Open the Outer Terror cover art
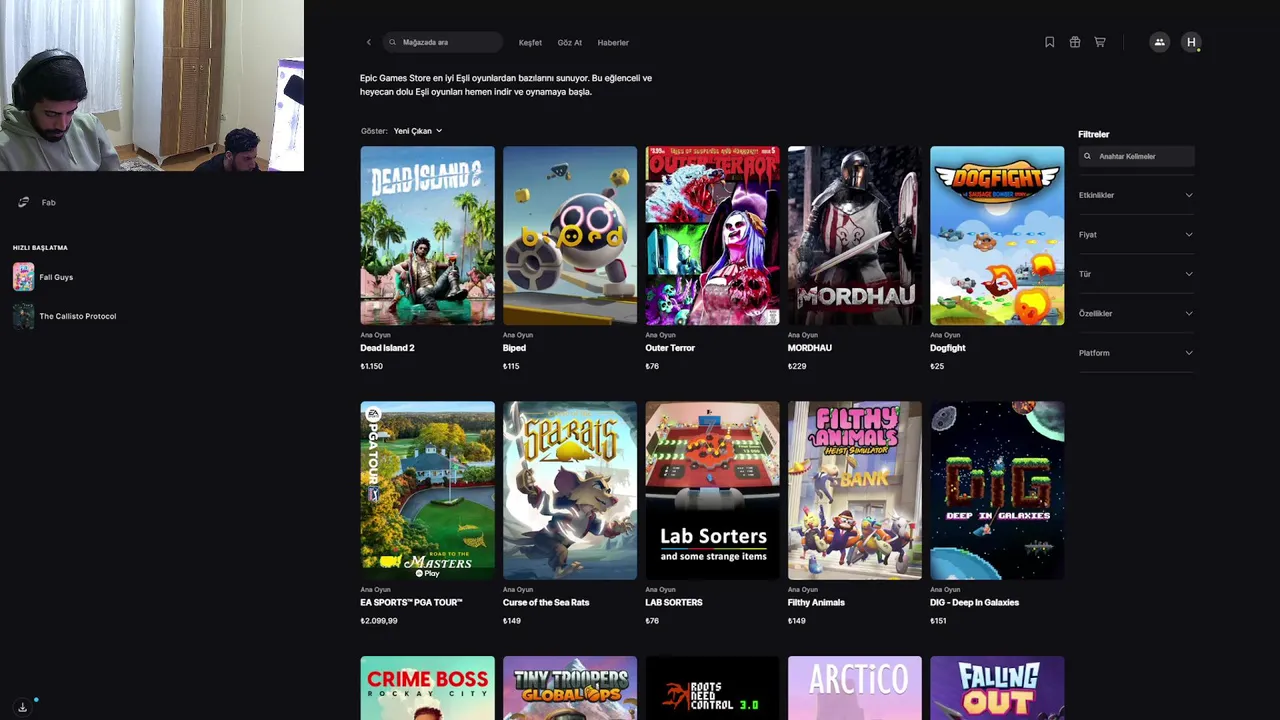 pos(712,235)
